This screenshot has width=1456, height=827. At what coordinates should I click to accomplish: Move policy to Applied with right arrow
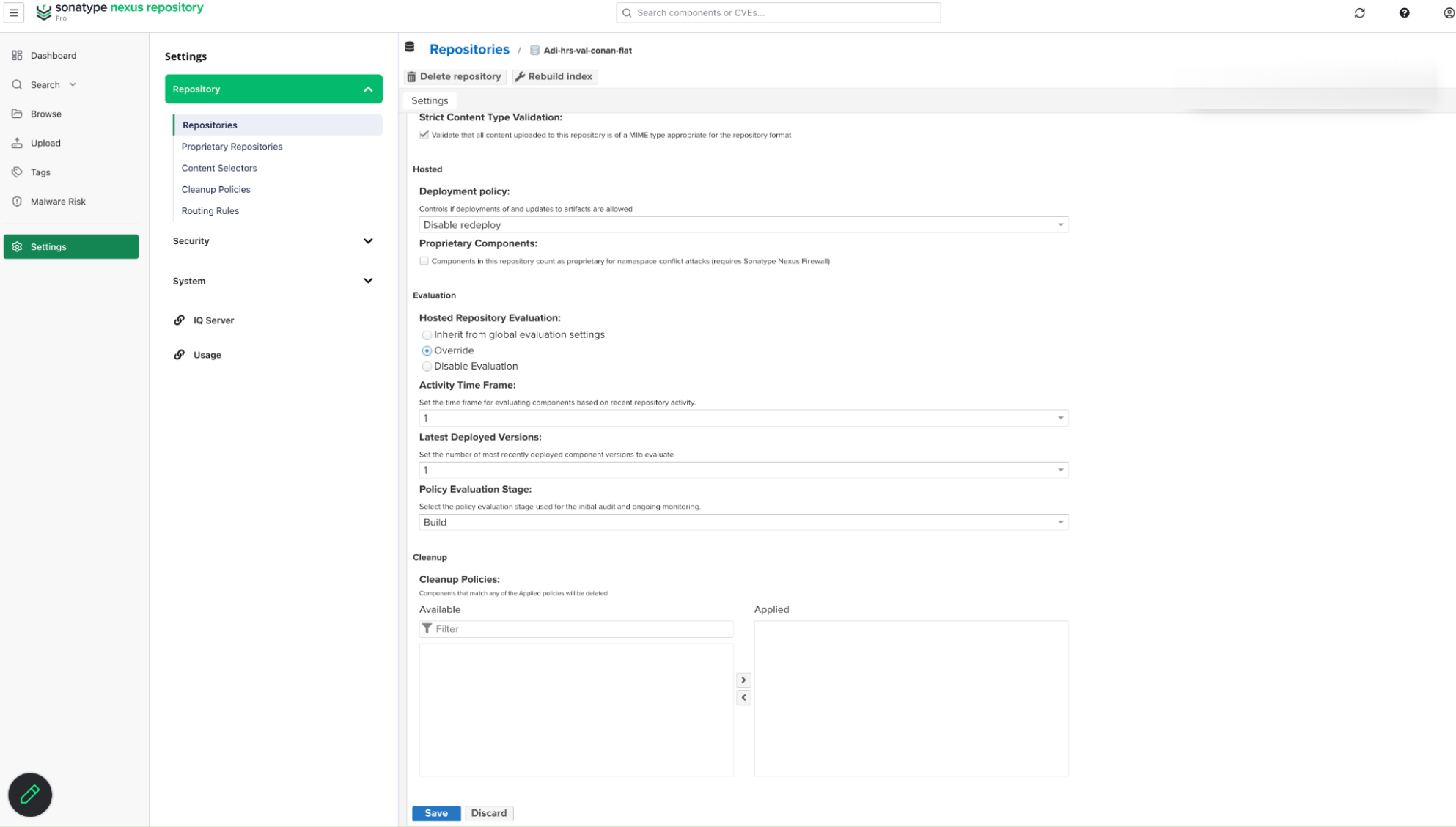point(743,680)
